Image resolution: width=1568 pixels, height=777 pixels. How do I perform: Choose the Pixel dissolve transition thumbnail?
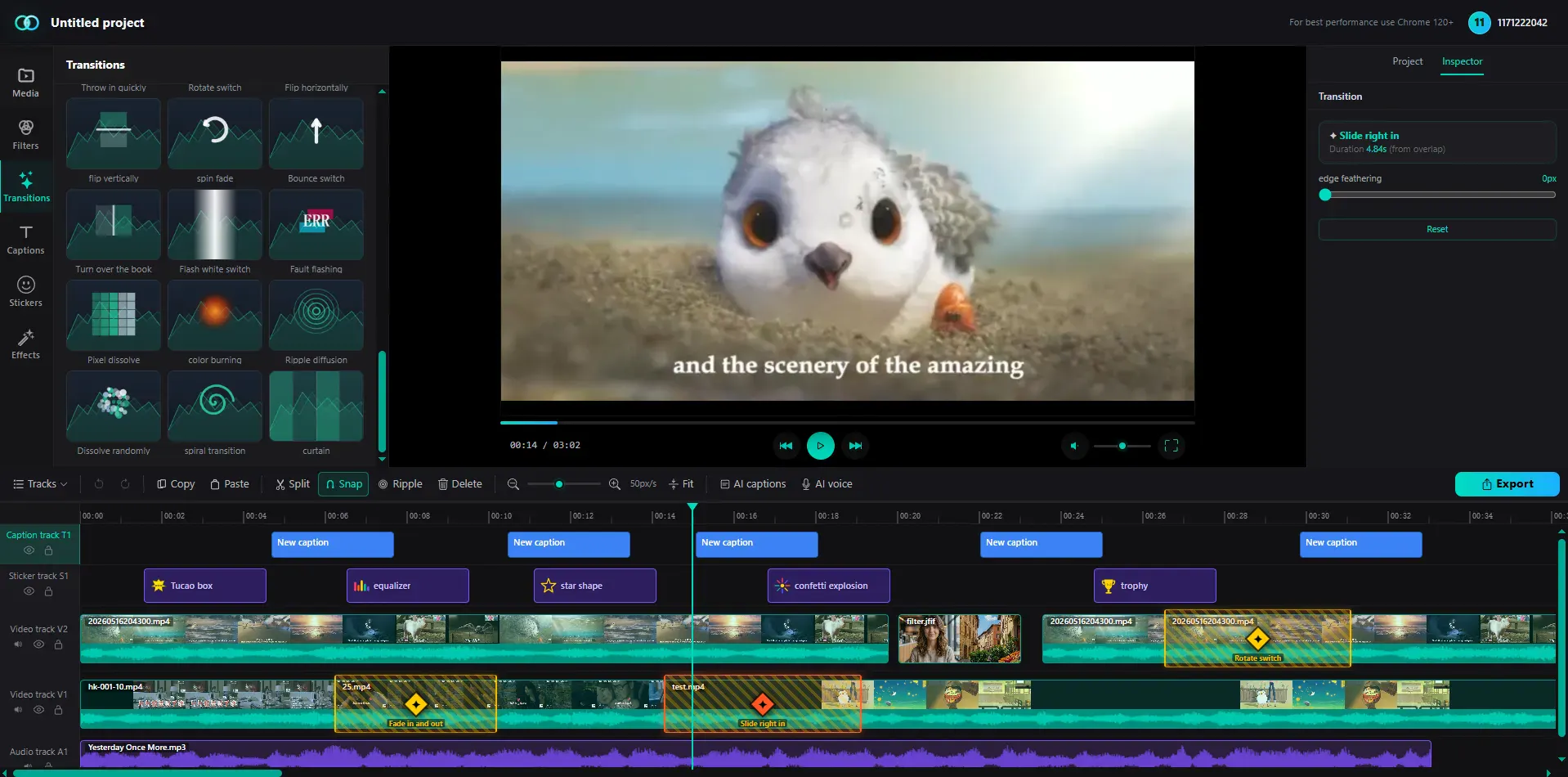[114, 315]
